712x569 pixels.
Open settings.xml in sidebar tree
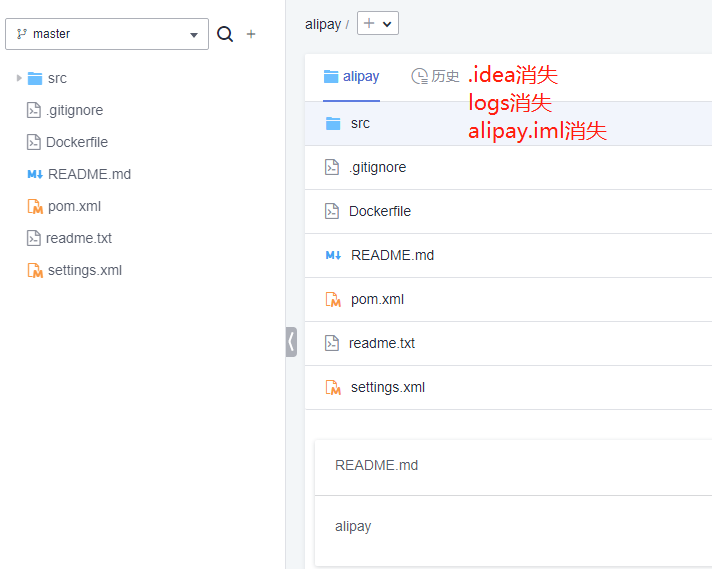coord(85,270)
